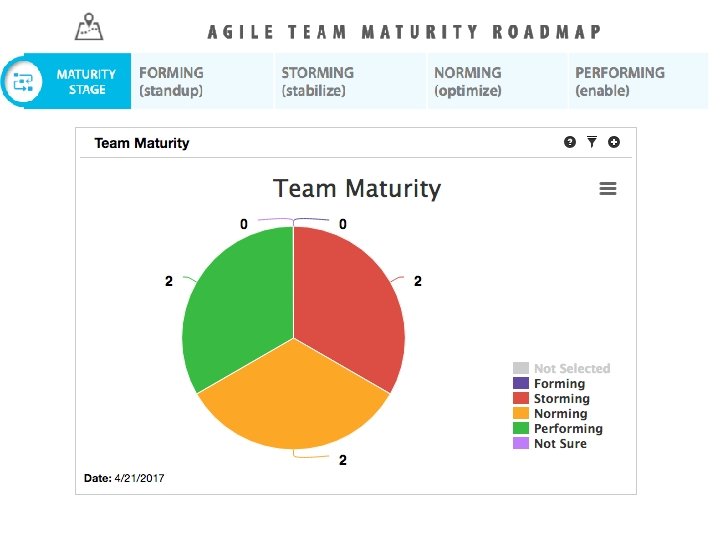Open the filter funnel icon
The width and height of the screenshot is (720, 540).
coord(592,142)
